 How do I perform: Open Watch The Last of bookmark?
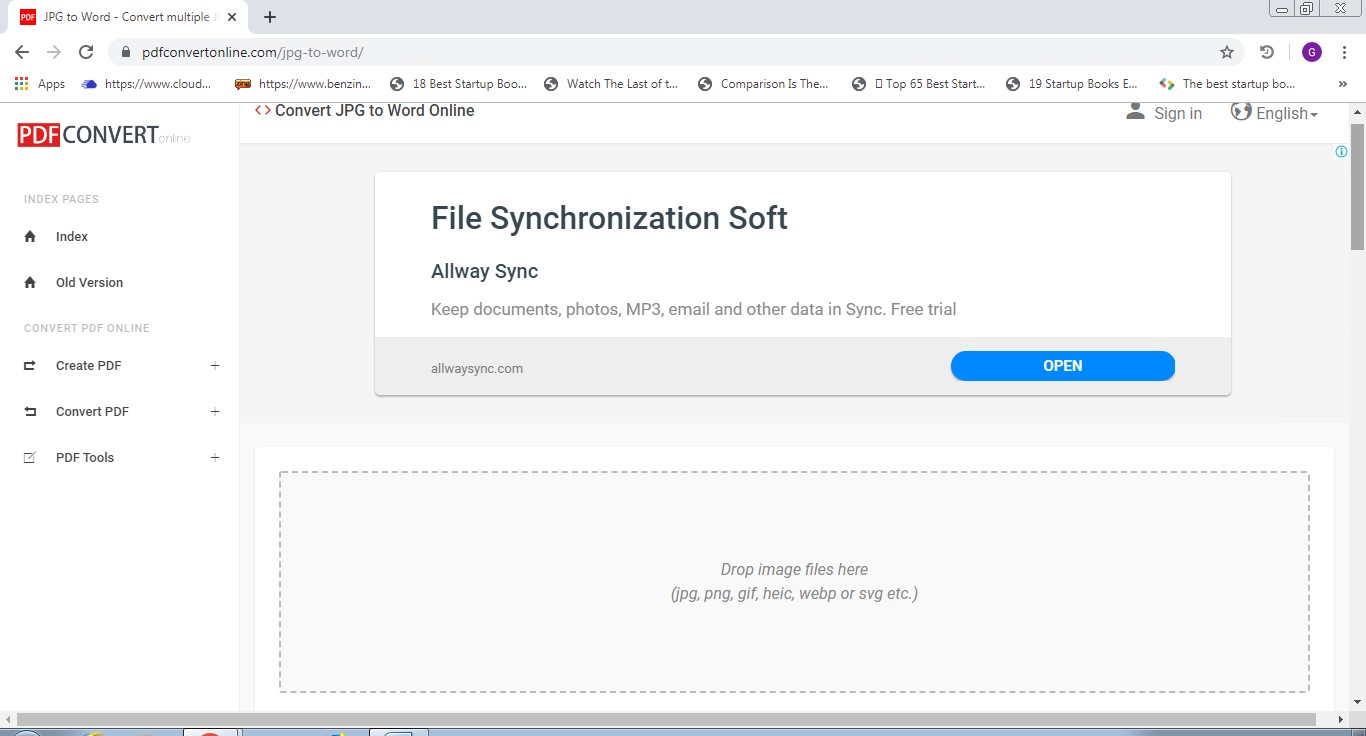611,84
